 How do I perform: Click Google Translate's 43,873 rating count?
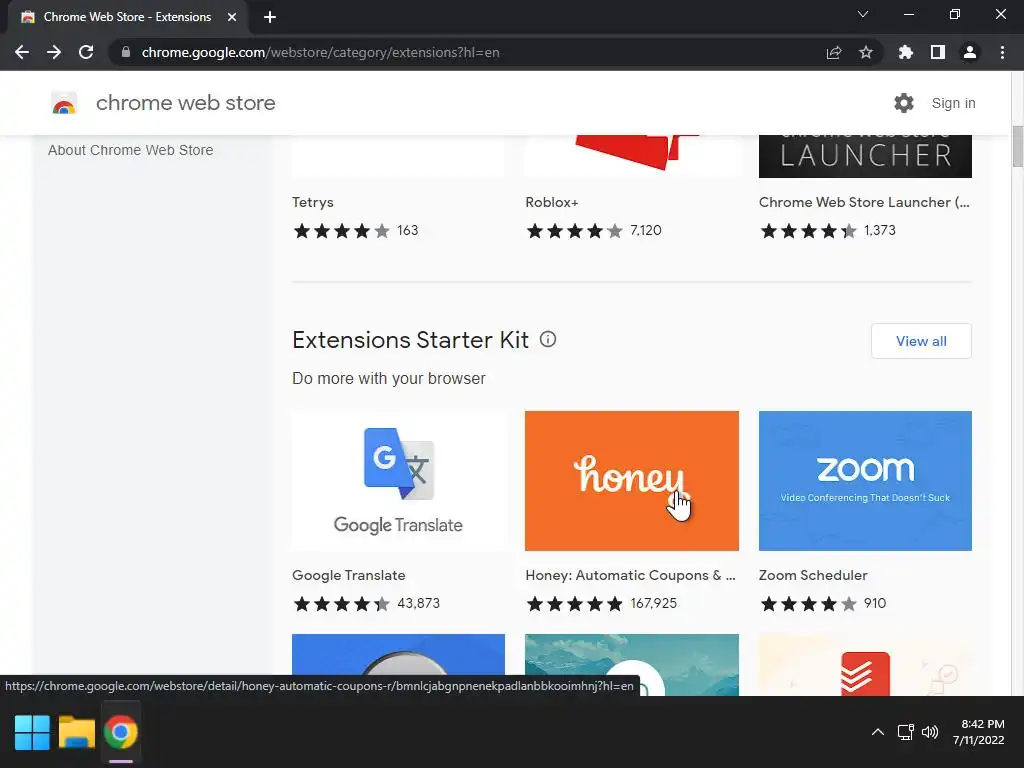click(419, 603)
